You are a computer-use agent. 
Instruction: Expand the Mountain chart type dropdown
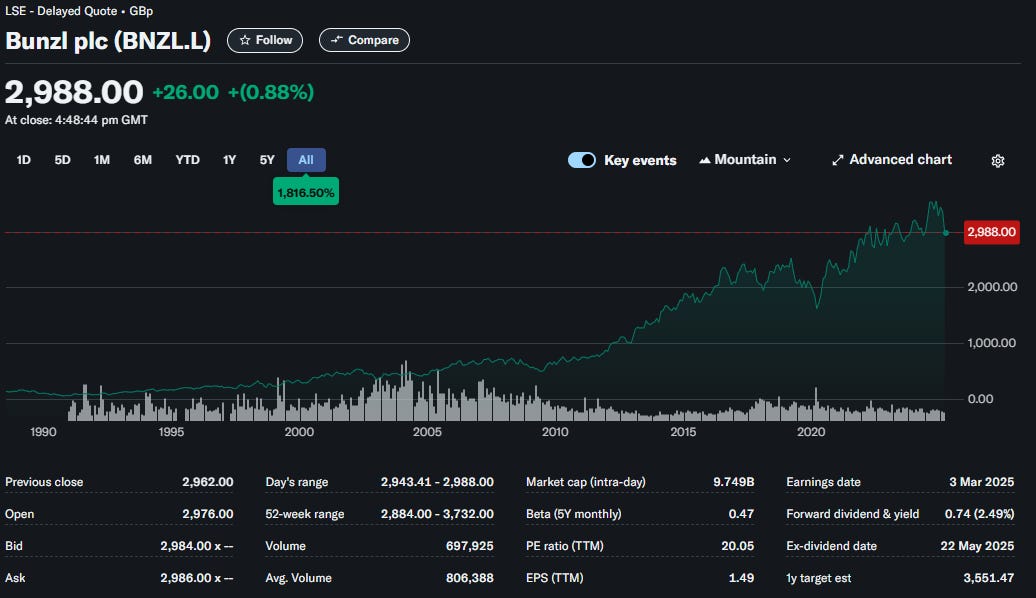745,160
